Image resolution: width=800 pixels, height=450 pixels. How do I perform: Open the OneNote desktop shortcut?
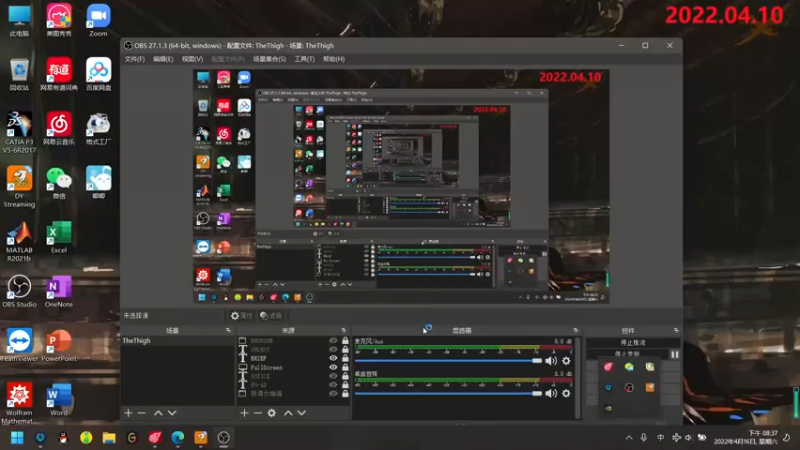click(59, 292)
